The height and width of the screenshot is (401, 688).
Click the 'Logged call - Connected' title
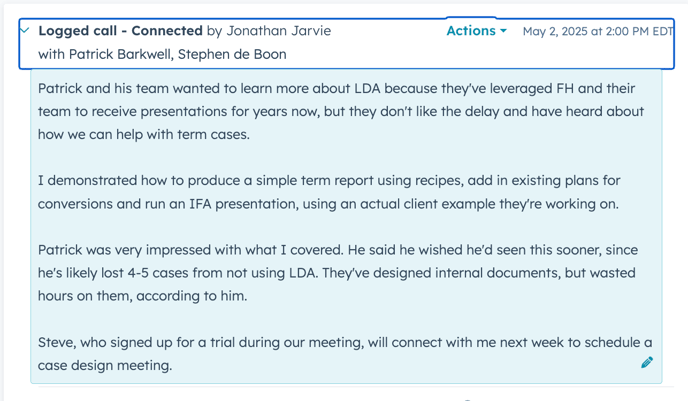pyautogui.click(x=120, y=31)
